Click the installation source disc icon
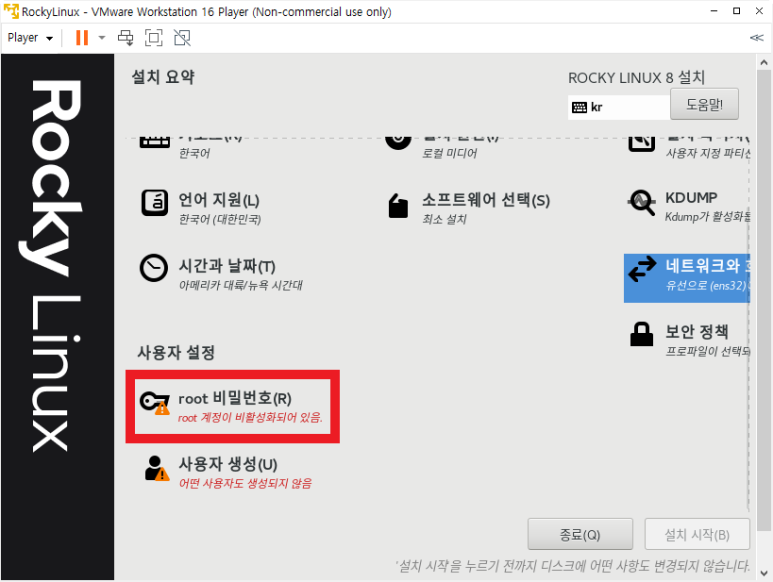The height and width of the screenshot is (582, 773). point(398,141)
